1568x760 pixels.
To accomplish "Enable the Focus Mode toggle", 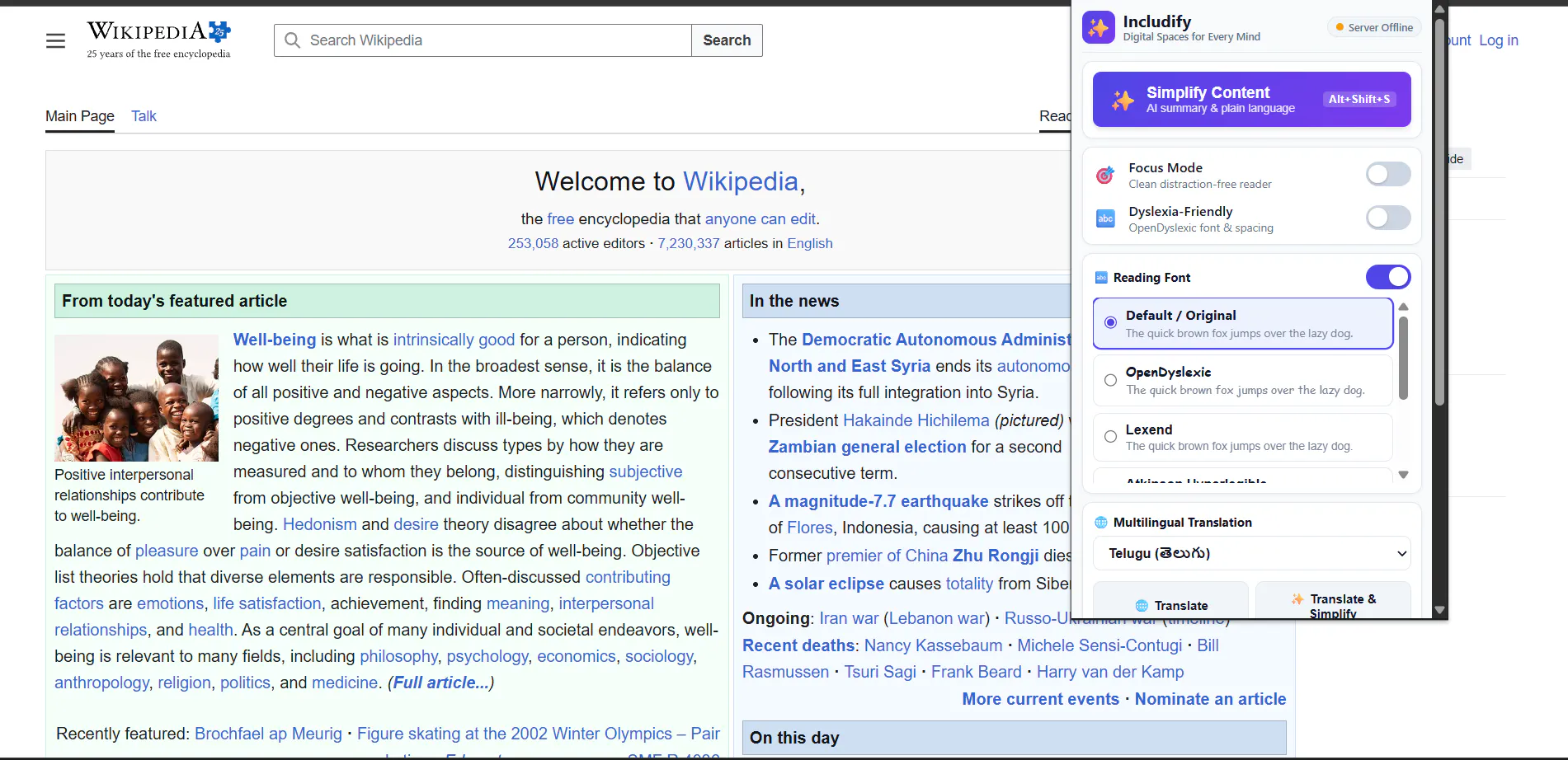I will click(x=1388, y=174).
